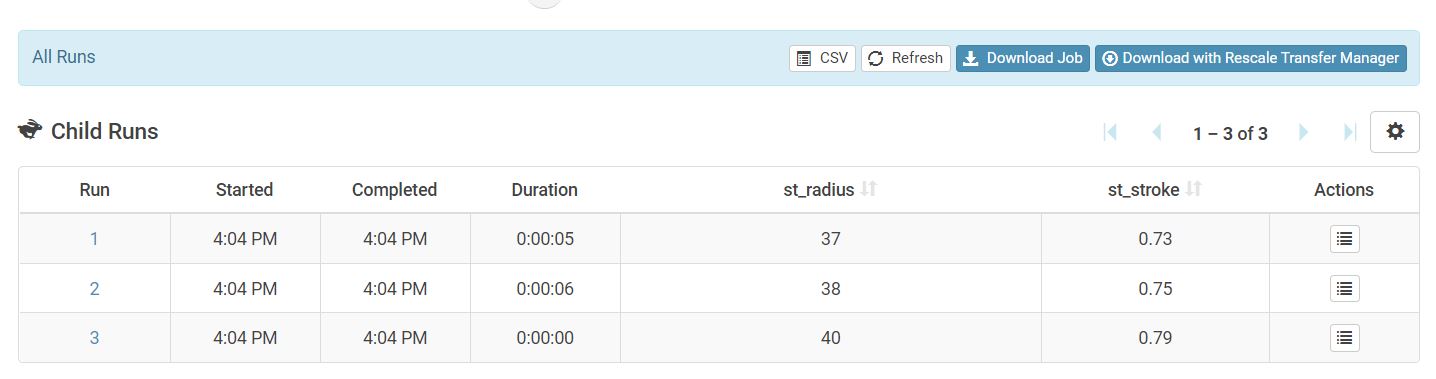Open run 1 link
Image resolution: width=1436 pixels, height=379 pixels.
94,239
